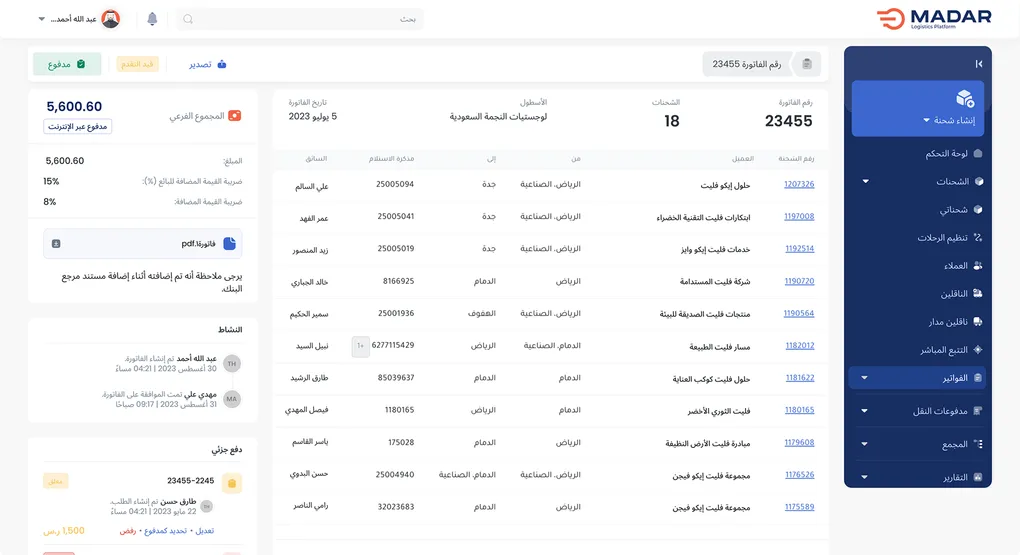
Task: Download the فاتورة1.pdf attachment
Action: (x=56, y=243)
